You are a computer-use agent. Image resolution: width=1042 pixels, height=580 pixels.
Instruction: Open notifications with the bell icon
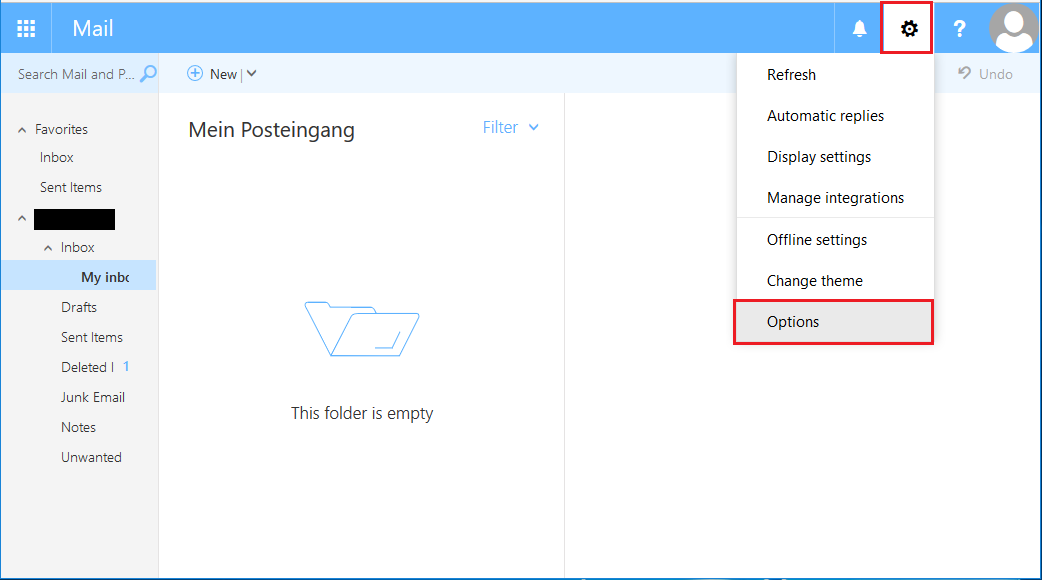(x=858, y=28)
